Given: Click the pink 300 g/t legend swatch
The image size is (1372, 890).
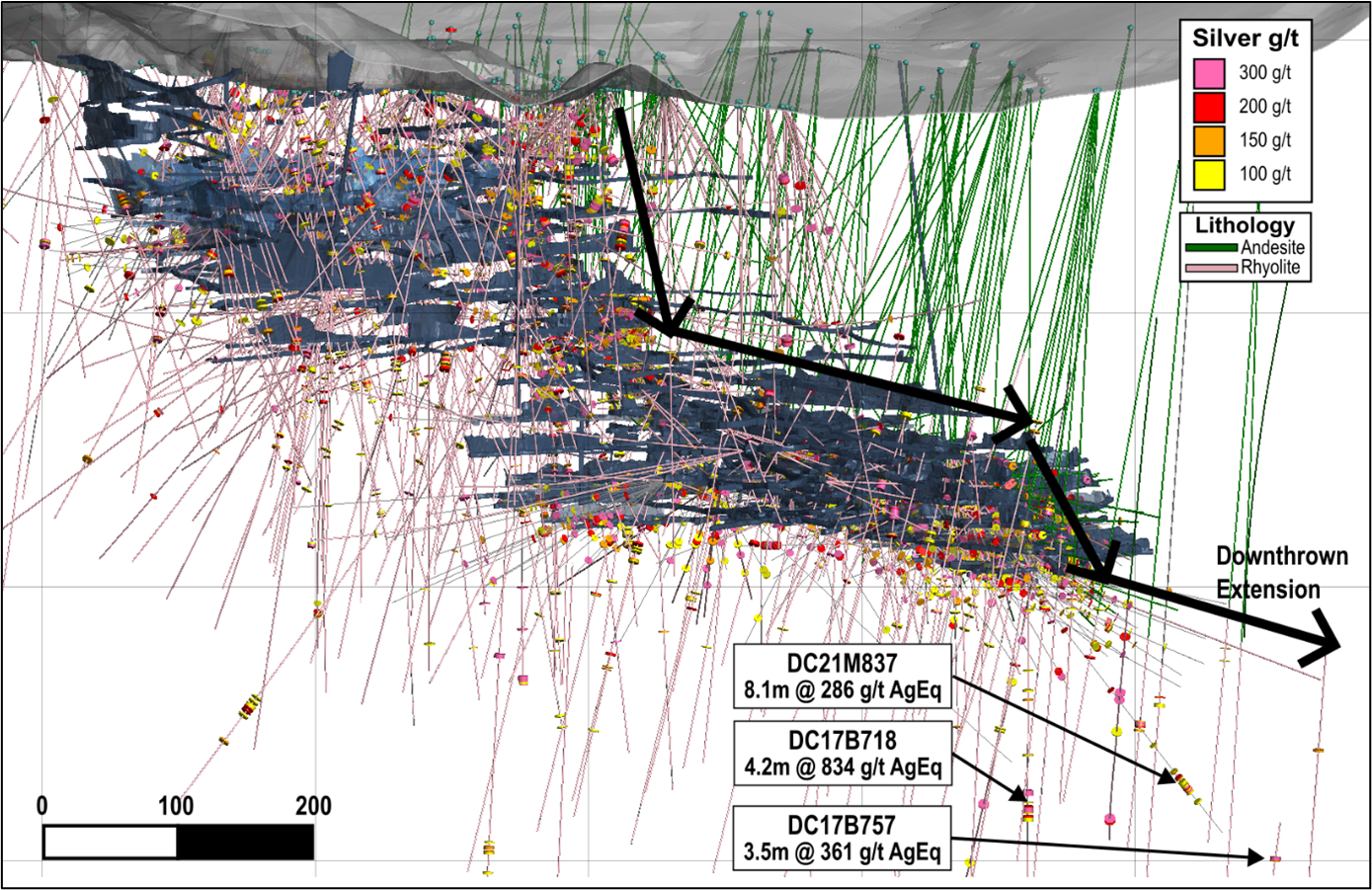Looking at the screenshot, I should [x=1209, y=73].
